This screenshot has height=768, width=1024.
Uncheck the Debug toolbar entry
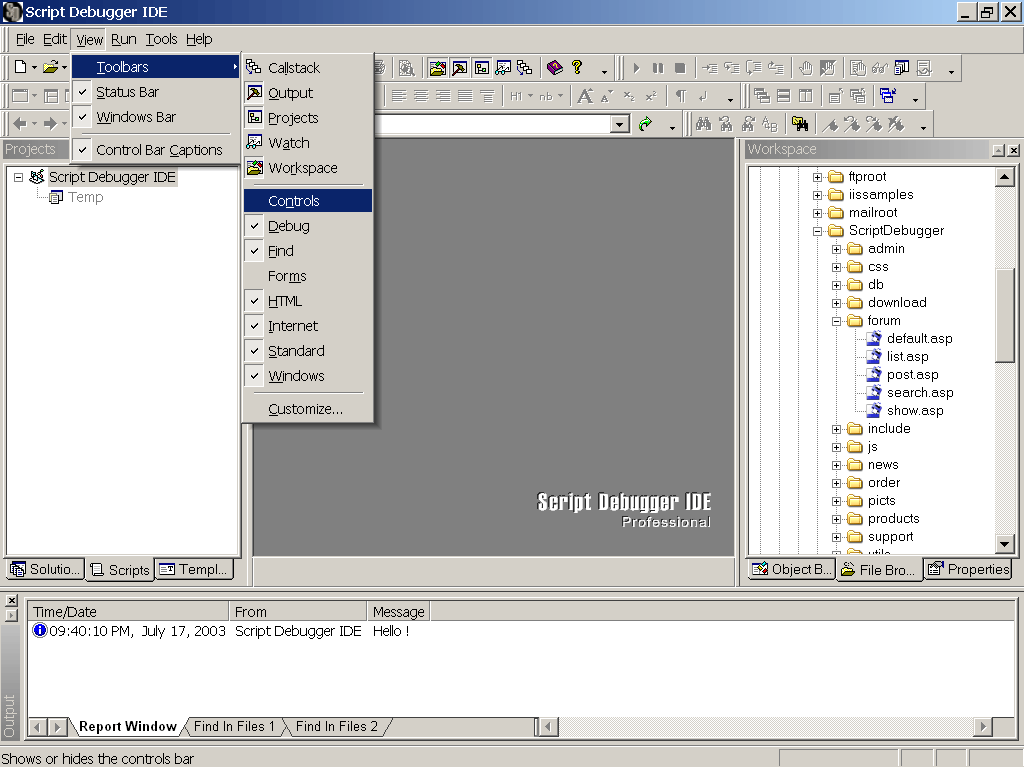coord(308,226)
